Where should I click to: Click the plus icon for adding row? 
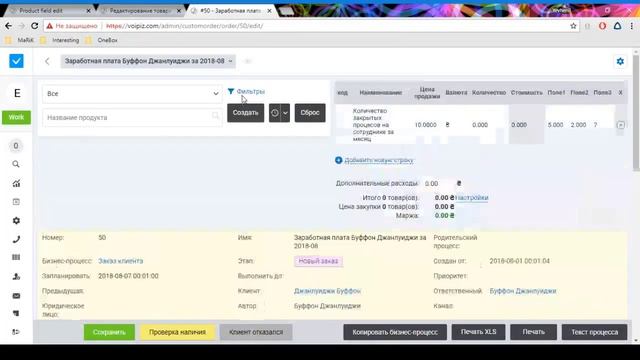click(x=338, y=160)
